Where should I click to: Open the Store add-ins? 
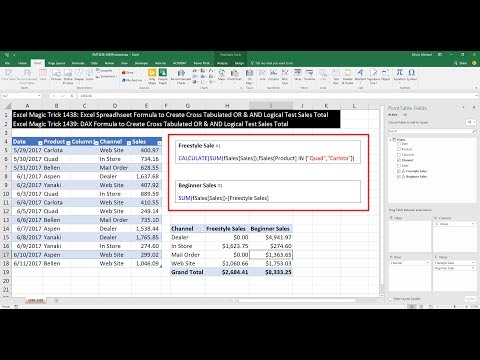click(x=128, y=72)
